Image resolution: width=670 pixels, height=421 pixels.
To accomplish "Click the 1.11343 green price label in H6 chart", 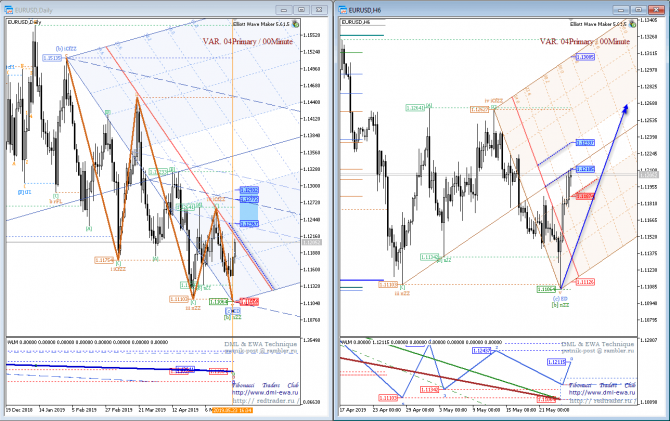I will pos(429,257).
